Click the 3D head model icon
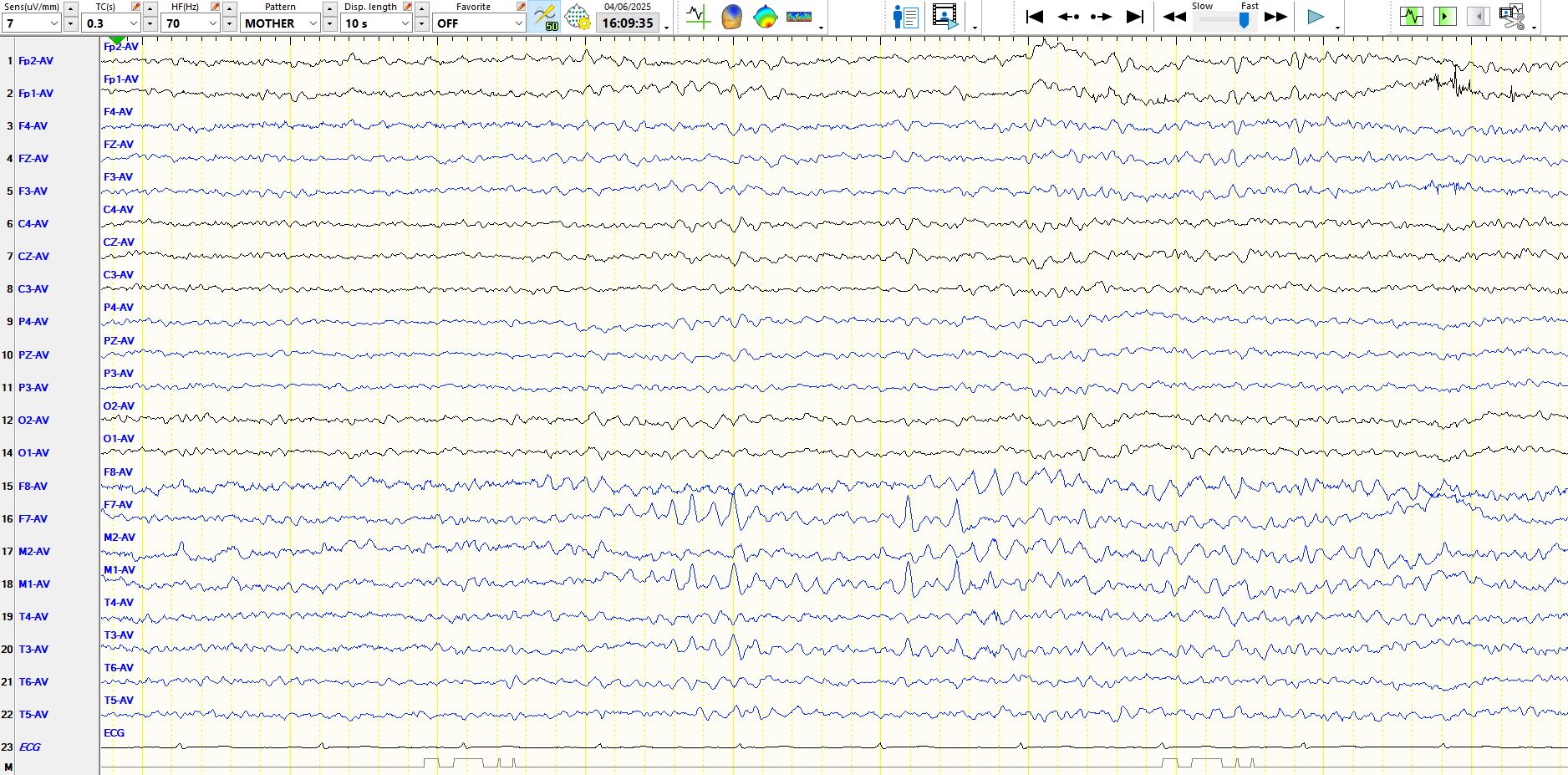The image size is (1568, 775). pos(731,17)
